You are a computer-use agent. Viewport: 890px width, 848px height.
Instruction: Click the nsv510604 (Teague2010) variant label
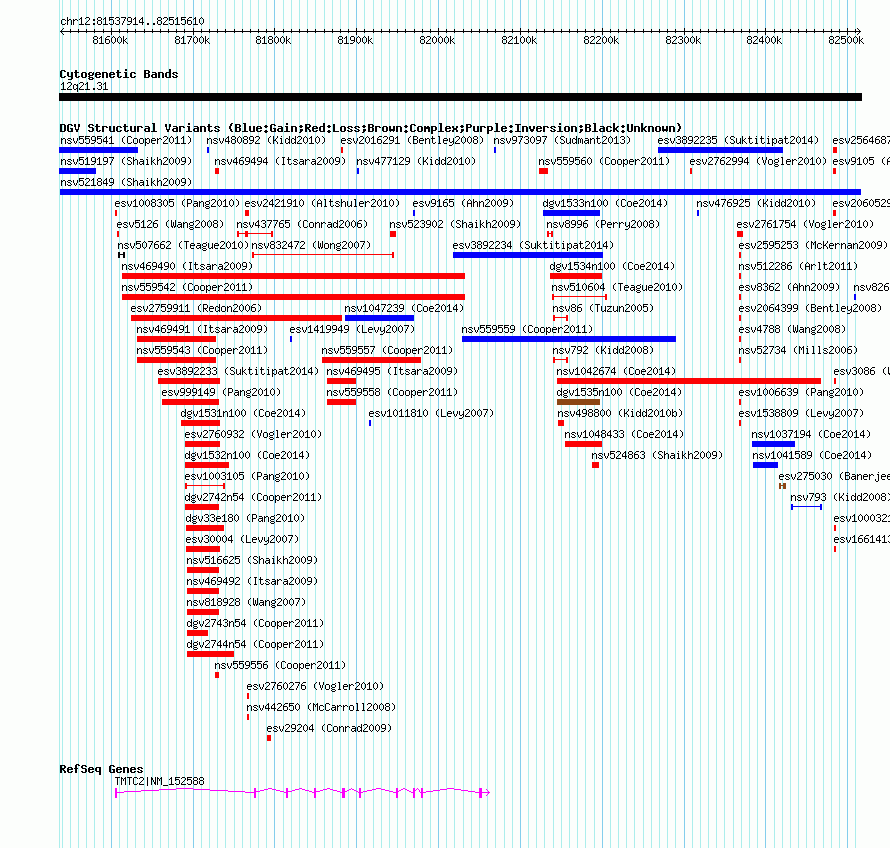coord(617,287)
